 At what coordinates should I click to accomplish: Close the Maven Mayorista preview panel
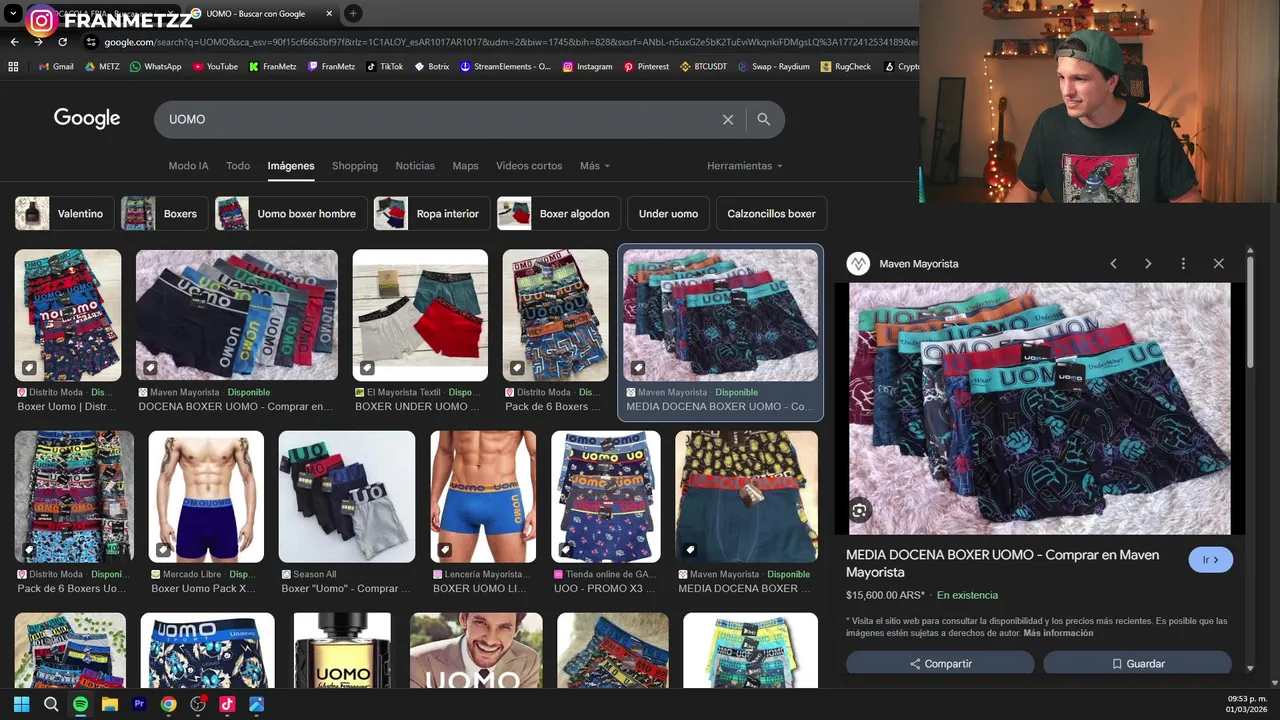click(1218, 264)
